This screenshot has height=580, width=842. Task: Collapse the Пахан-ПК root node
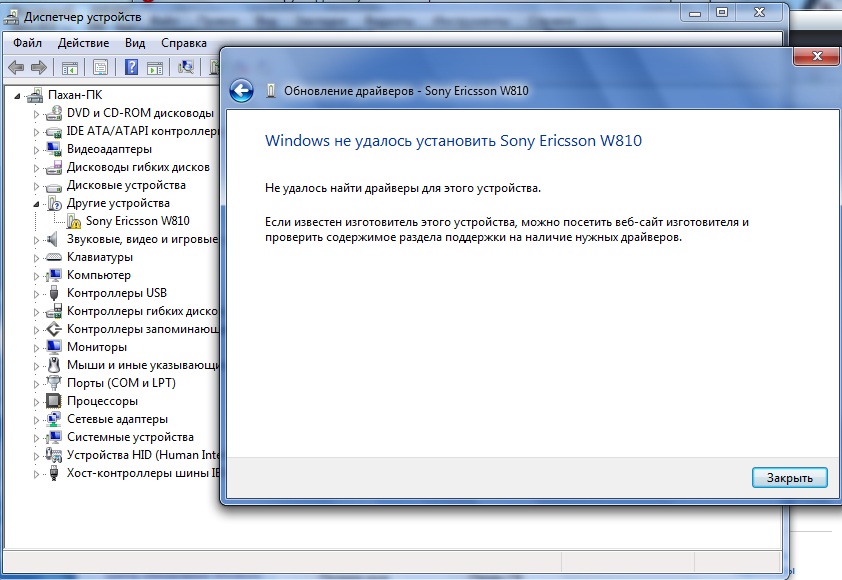(x=20, y=96)
